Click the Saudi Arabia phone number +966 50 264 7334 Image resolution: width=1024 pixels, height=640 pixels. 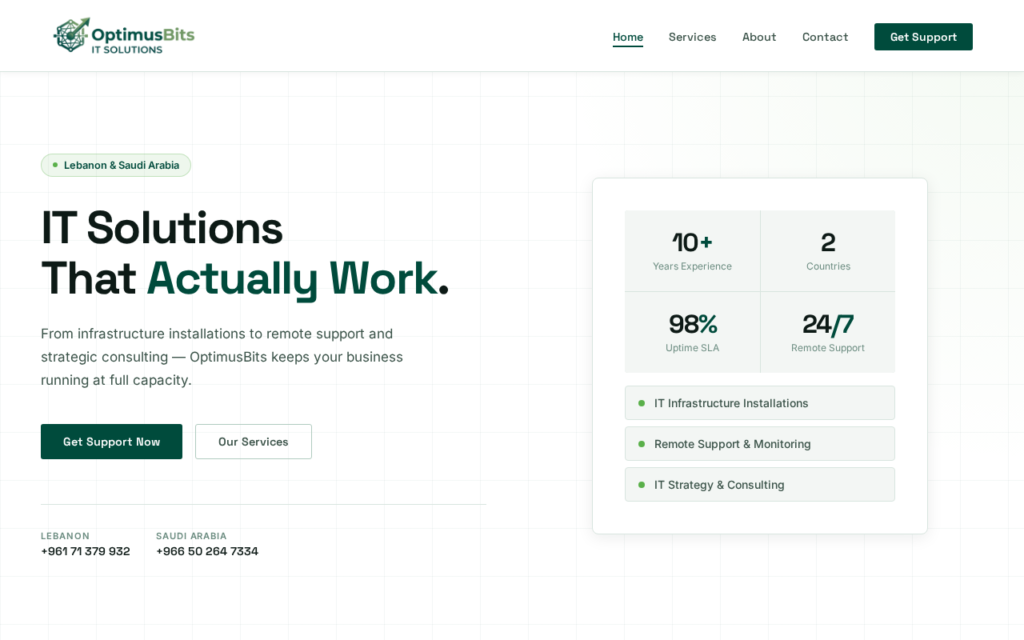tap(207, 551)
